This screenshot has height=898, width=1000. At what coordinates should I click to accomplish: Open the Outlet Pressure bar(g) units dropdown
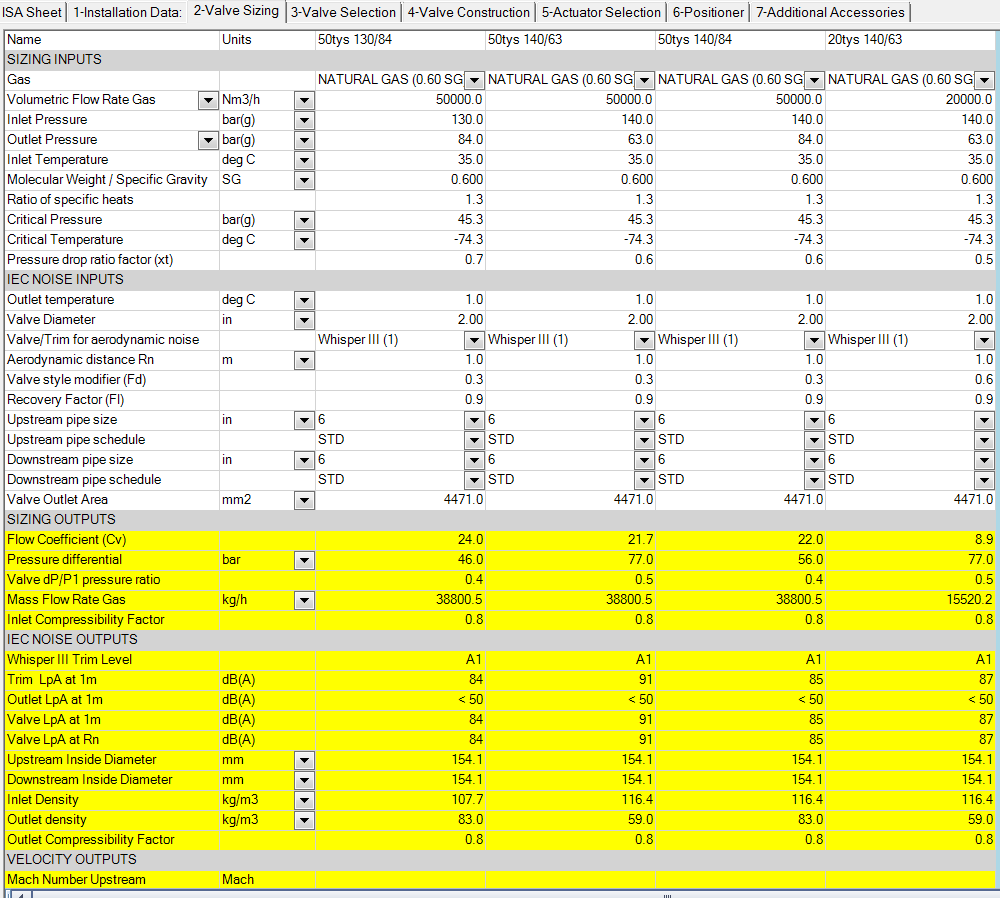pyautogui.click(x=304, y=140)
